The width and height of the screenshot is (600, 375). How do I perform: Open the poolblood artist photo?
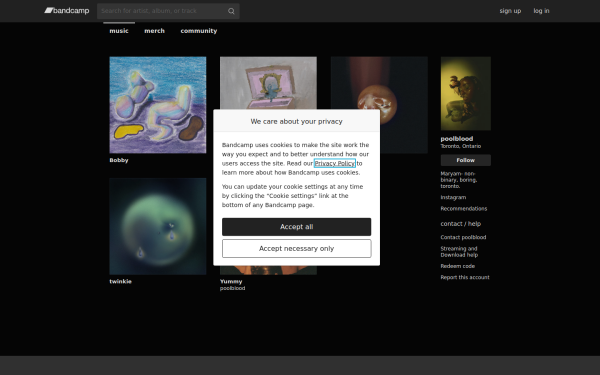pyautogui.click(x=466, y=93)
